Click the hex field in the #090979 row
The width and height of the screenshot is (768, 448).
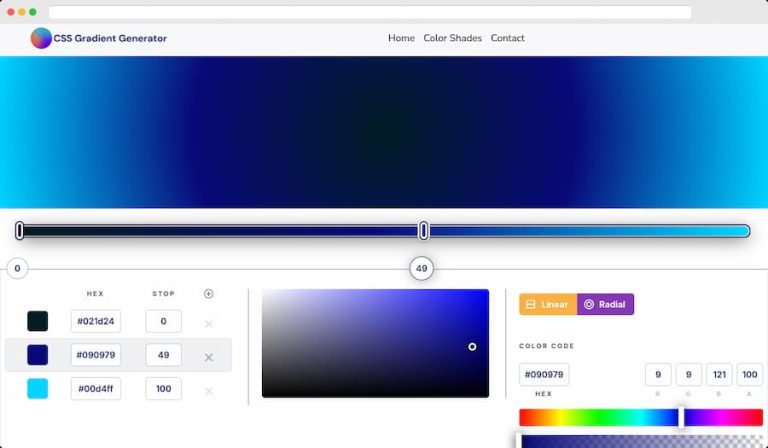pos(96,355)
